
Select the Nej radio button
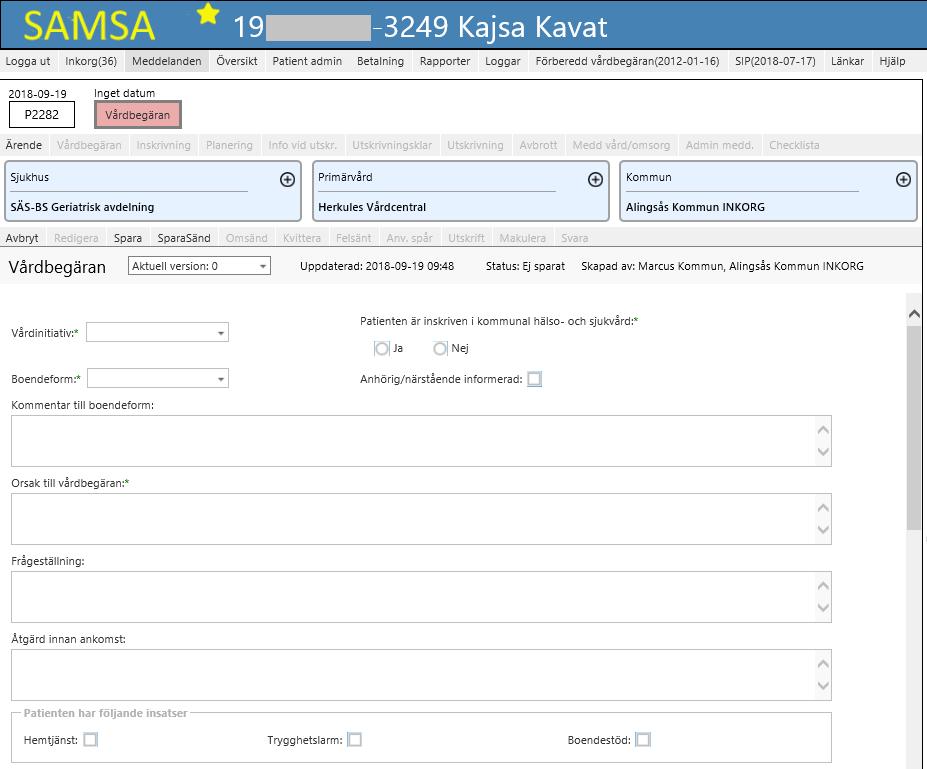[x=440, y=349]
